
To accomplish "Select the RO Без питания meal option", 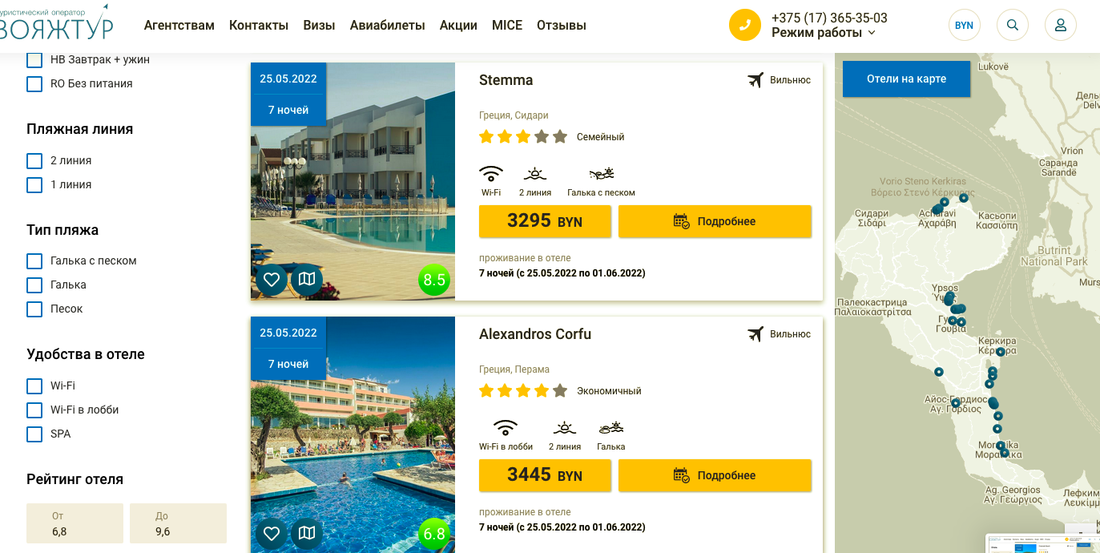I will point(34,84).
